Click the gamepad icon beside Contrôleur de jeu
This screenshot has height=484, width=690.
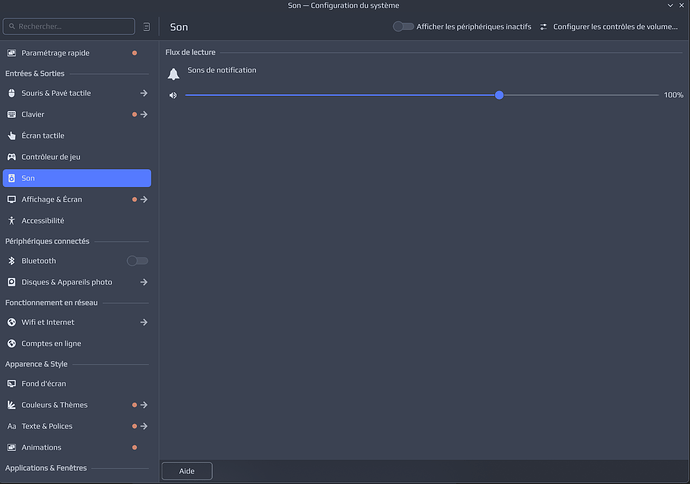click(x=12, y=157)
